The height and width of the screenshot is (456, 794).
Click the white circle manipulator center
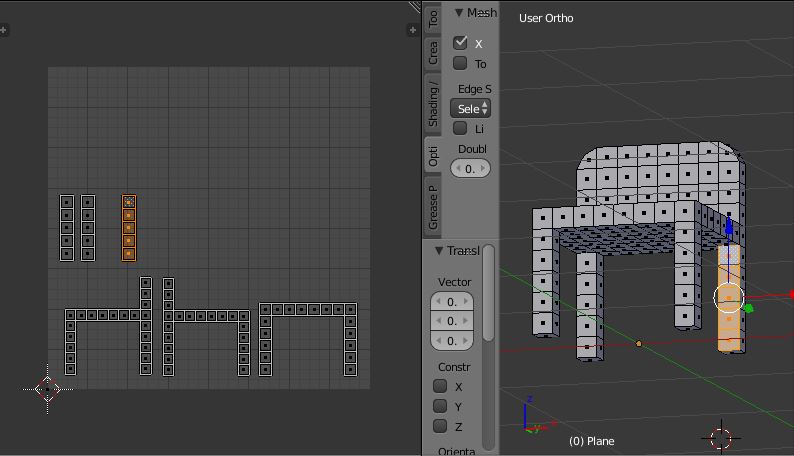728,298
